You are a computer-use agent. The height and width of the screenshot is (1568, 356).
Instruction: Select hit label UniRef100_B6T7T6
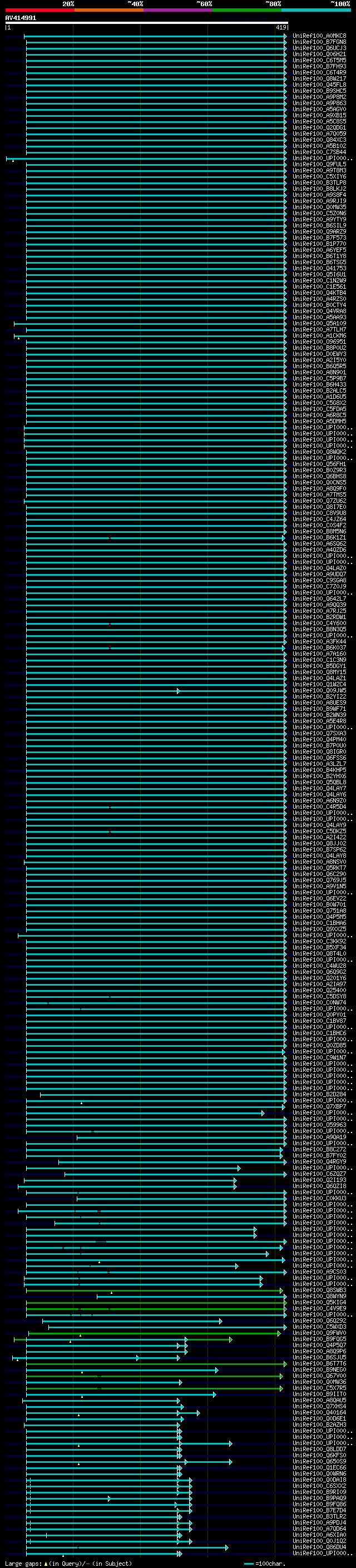point(319,1364)
